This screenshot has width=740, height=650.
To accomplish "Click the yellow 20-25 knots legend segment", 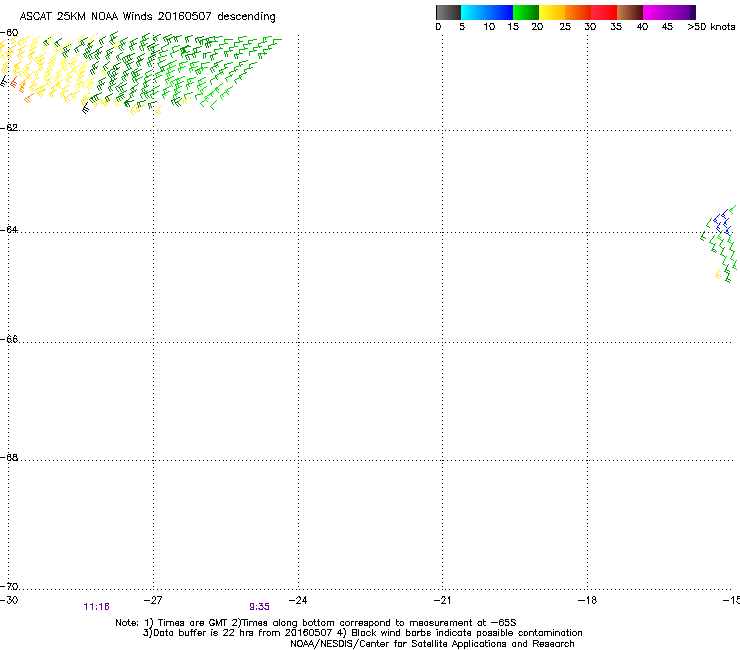I will [552, 12].
